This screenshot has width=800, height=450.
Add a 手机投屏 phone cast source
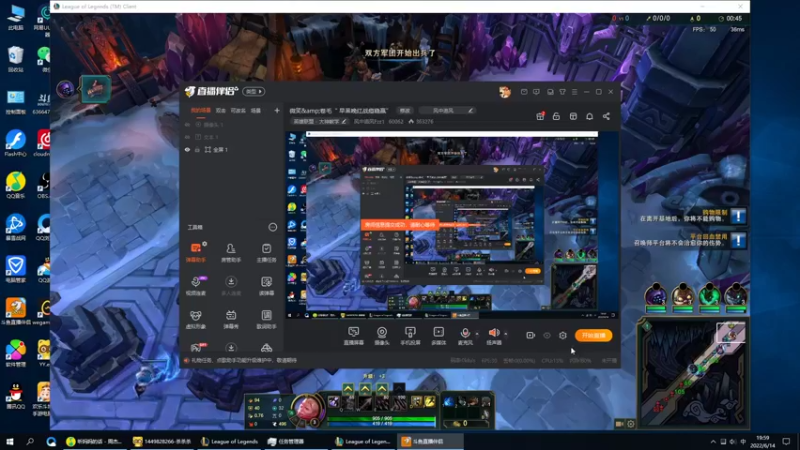coord(410,336)
